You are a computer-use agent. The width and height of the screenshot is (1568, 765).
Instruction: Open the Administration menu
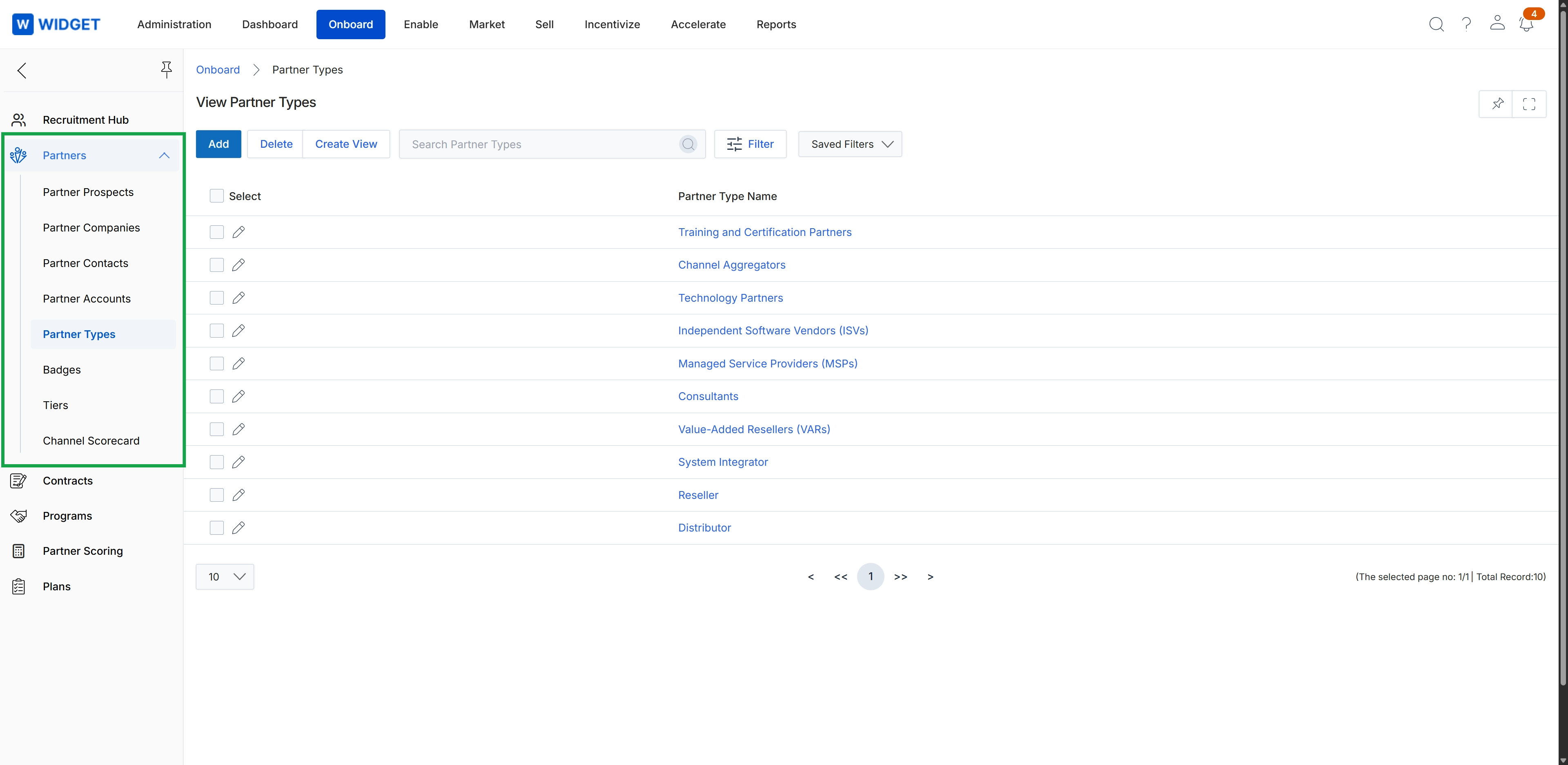[x=174, y=24]
